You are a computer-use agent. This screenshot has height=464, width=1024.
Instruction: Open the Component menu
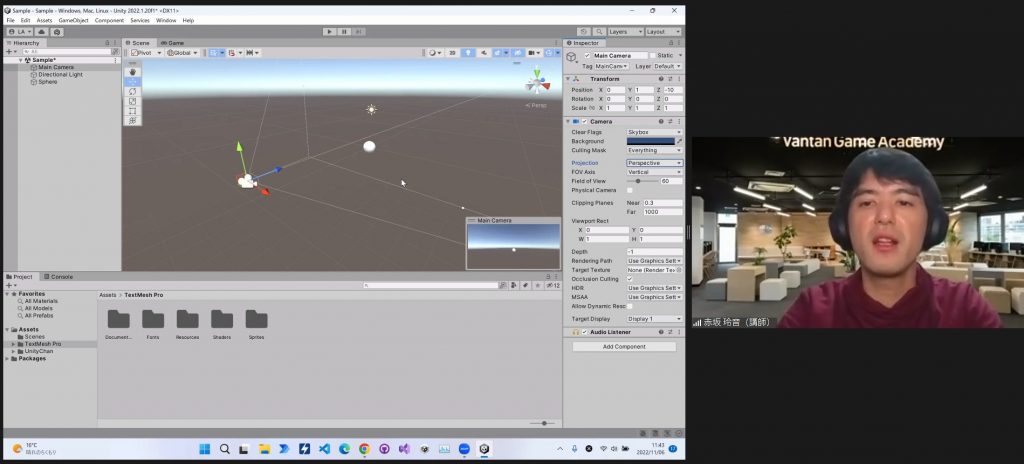(109, 20)
